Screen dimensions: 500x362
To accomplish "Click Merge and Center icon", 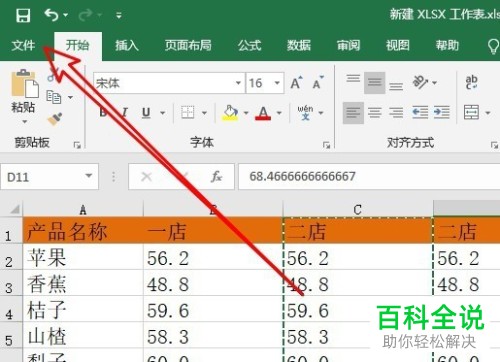I will pyautogui.click(x=472, y=112).
